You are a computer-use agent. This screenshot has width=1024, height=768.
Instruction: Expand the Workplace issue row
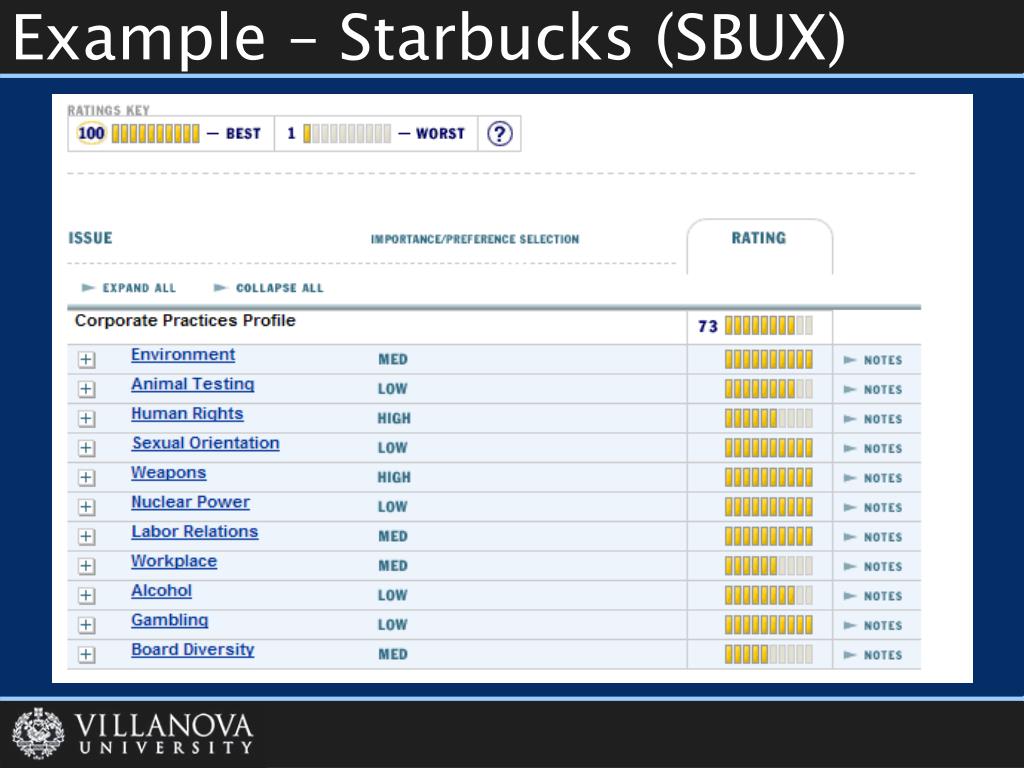(86, 566)
